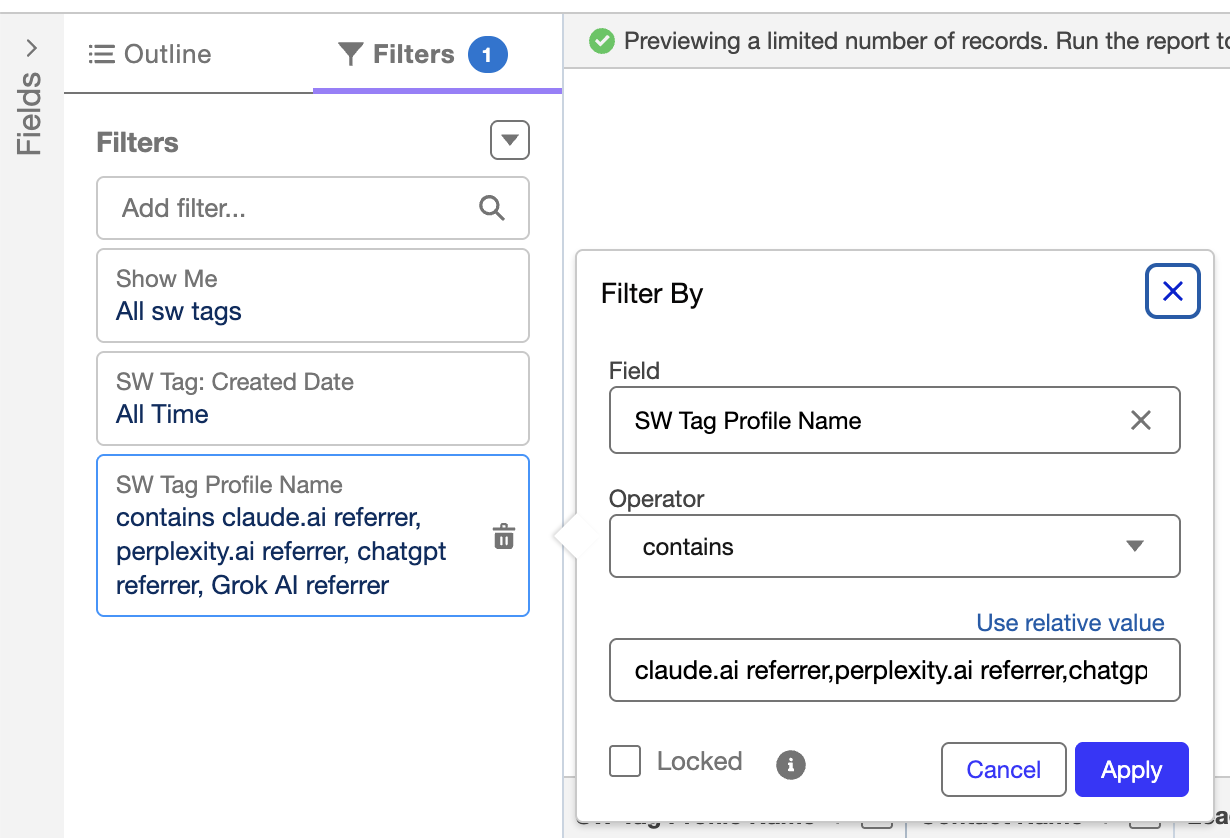Viewport: 1230px width, 838px height.
Task: Delete the SW Tag Profile Name filter
Action: click(x=504, y=537)
